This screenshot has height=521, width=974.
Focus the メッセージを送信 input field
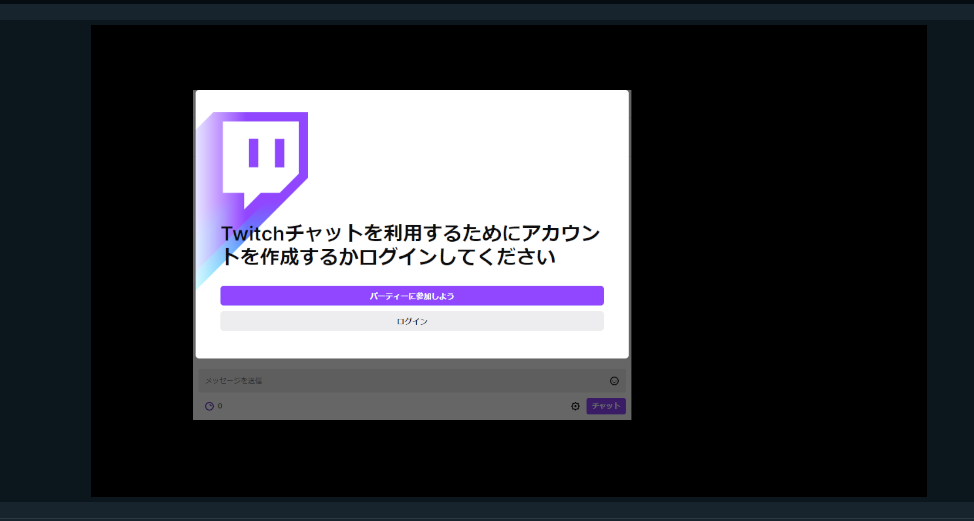(x=400, y=381)
